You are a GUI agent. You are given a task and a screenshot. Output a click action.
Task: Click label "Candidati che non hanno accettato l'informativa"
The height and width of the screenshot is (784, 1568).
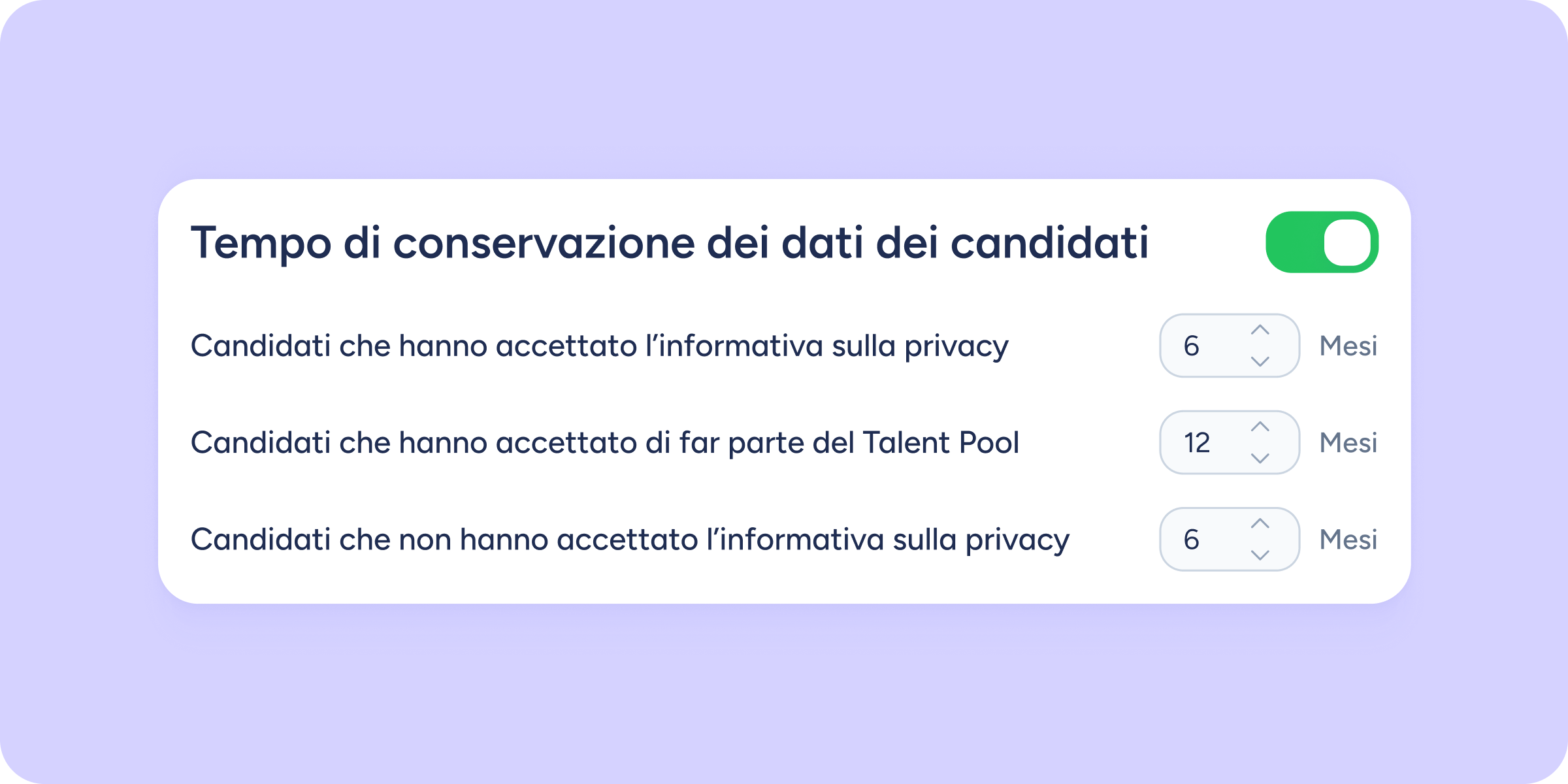coord(630,539)
